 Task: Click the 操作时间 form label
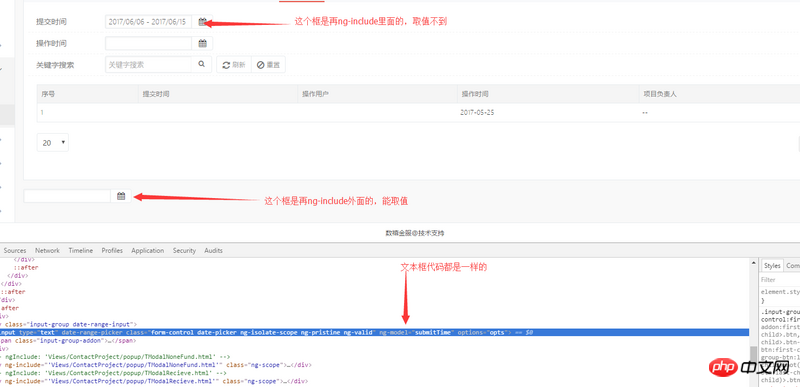click(51, 43)
